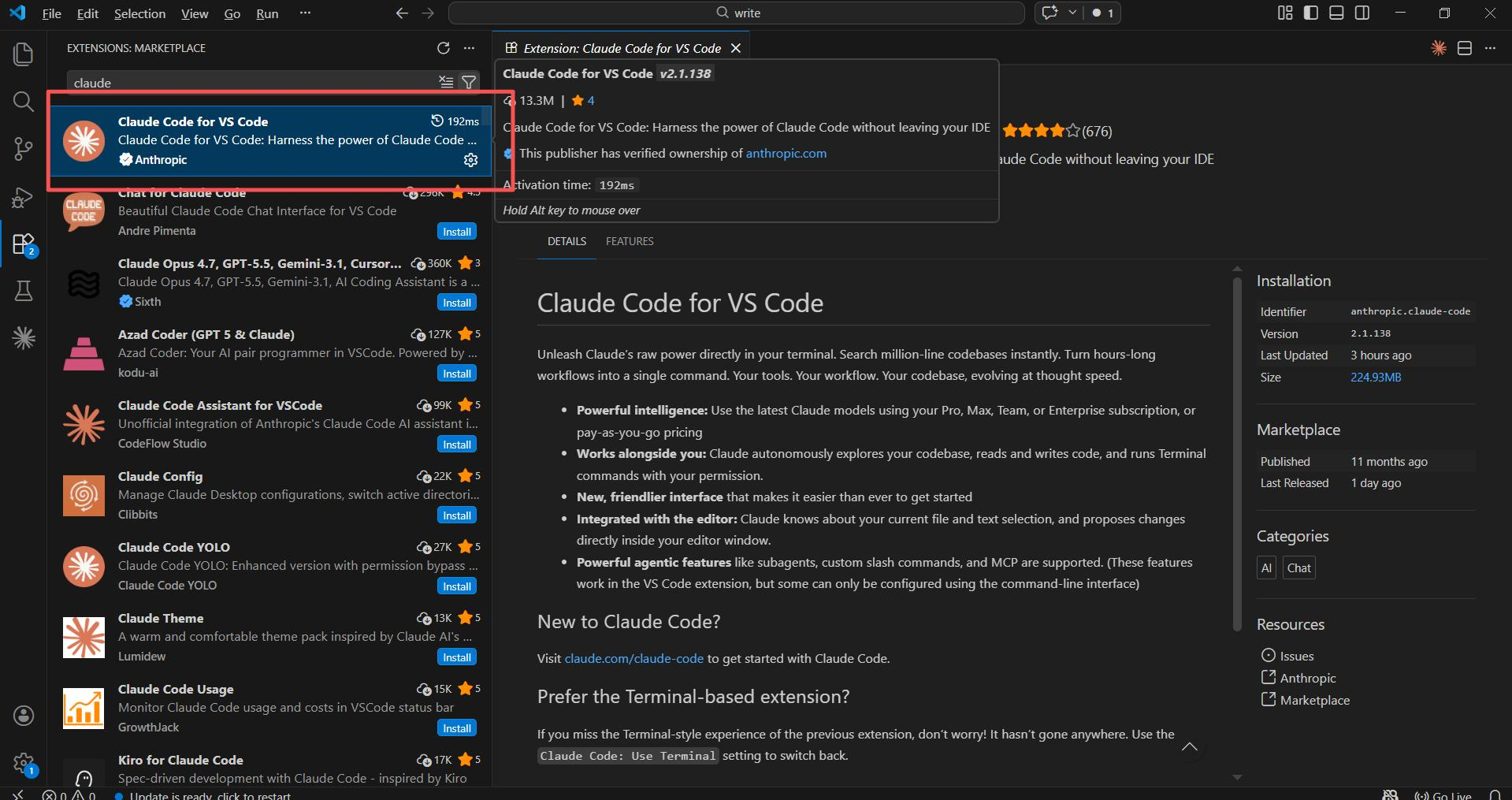Clear extensions search results
The width and height of the screenshot is (1512, 800).
(x=446, y=82)
